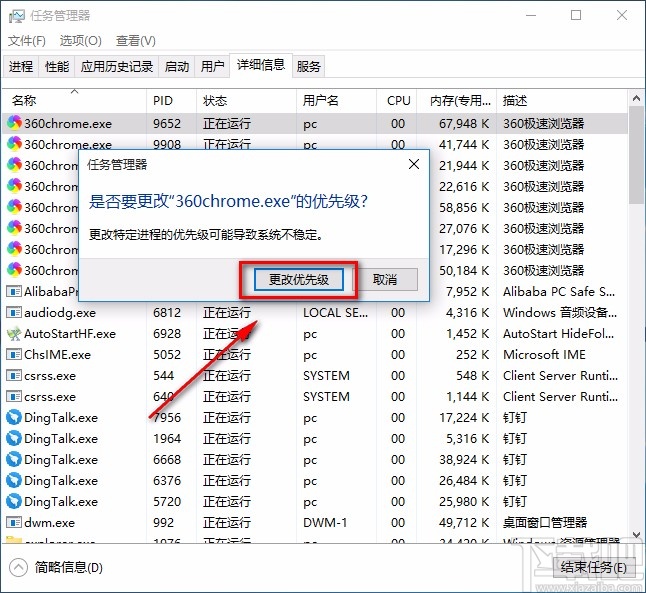
Task: Select the AutoStartHF.exe row
Action: tap(315, 333)
